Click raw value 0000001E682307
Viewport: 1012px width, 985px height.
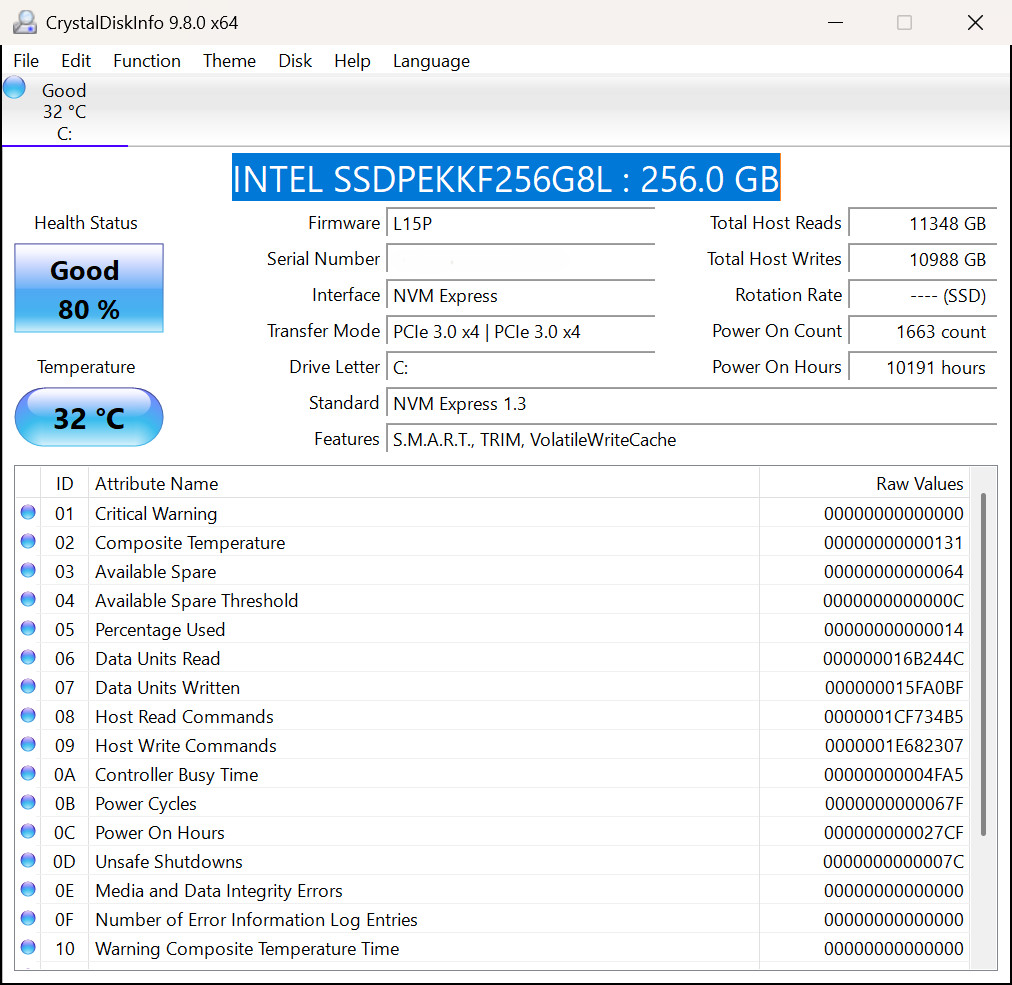coord(894,746)
